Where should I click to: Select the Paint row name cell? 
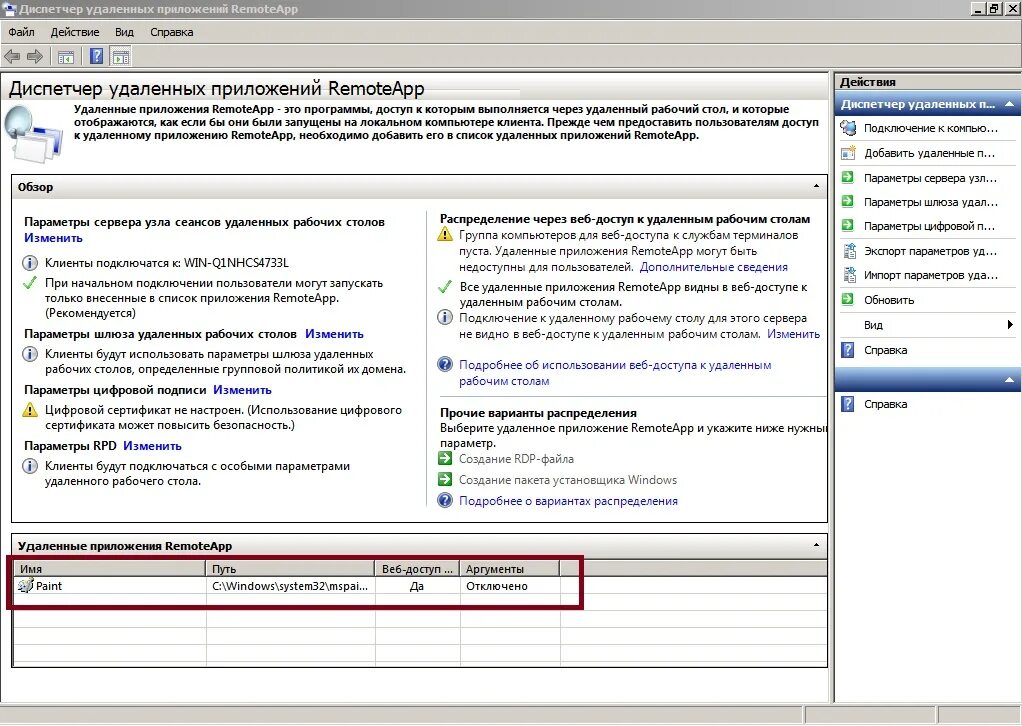pyautogui.click(x=110, y=586)
